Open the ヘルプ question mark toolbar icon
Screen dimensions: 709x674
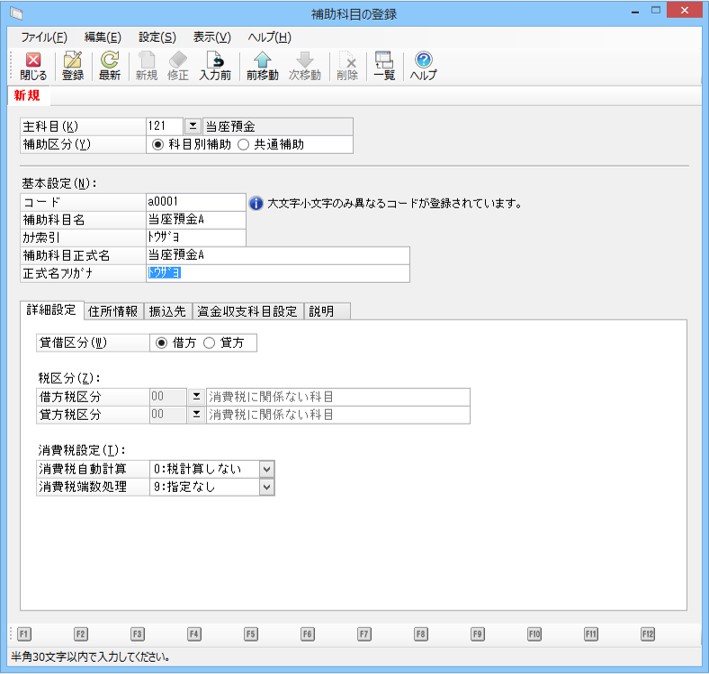(423, 62)
